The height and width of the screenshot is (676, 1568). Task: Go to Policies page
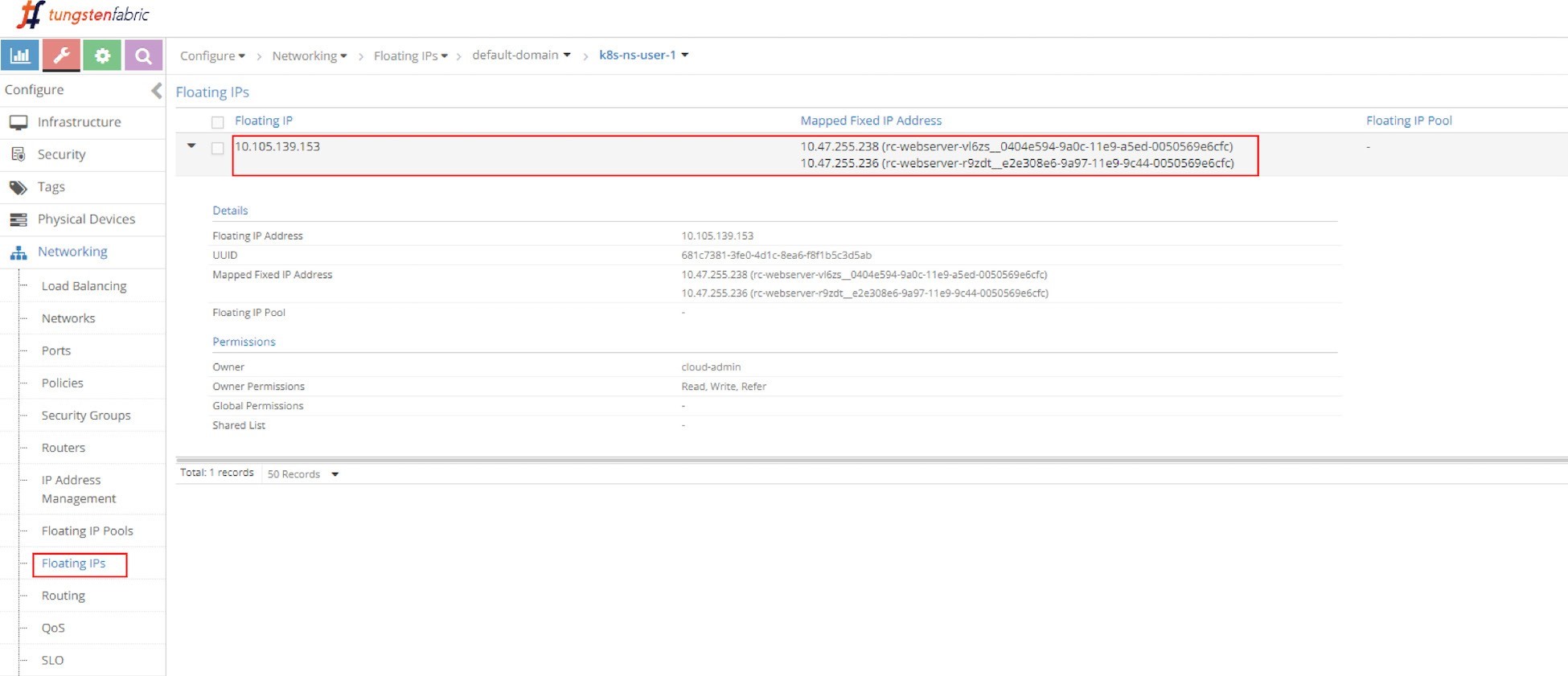(x=62, y=383)
